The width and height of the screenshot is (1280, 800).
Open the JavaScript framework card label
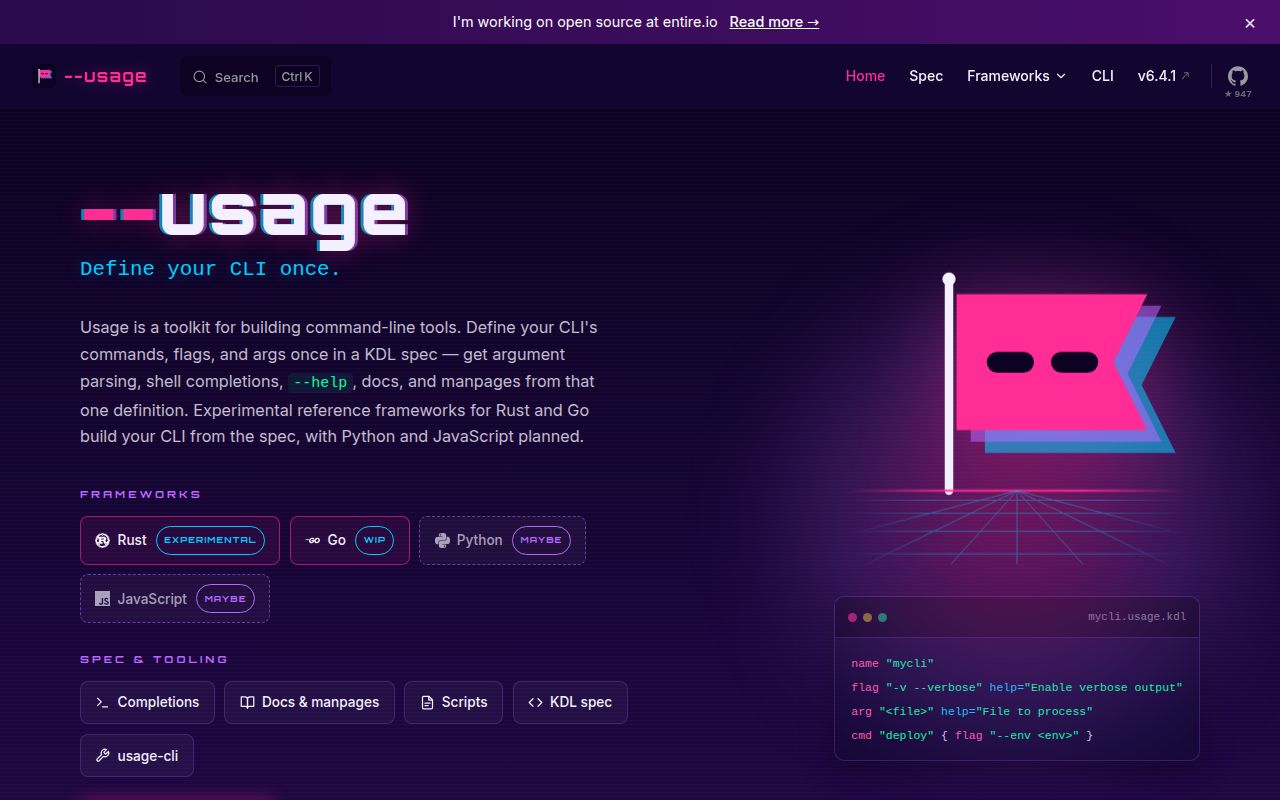coord(152,599)
